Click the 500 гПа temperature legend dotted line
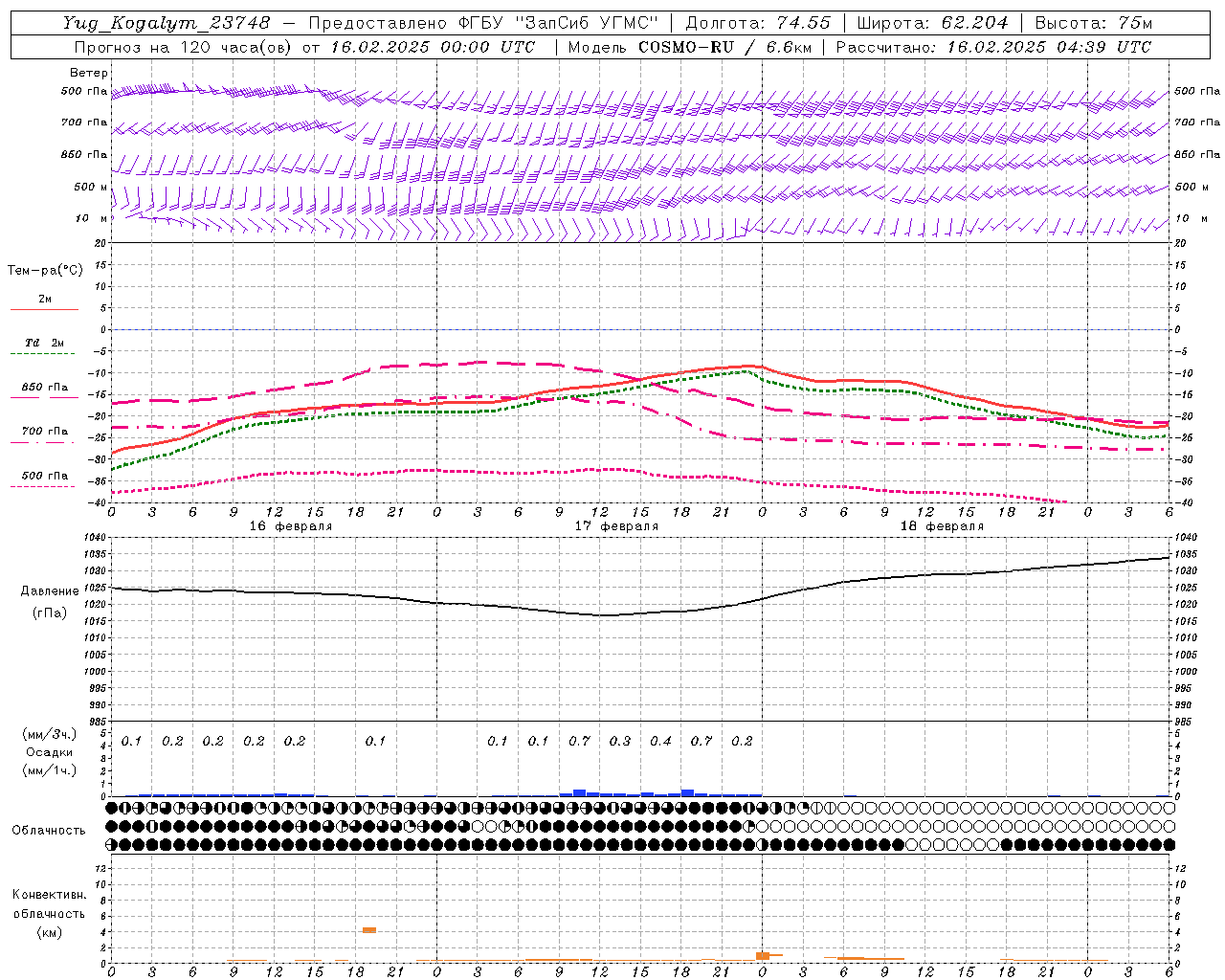The image size is (1225, 980). (42, 487)
